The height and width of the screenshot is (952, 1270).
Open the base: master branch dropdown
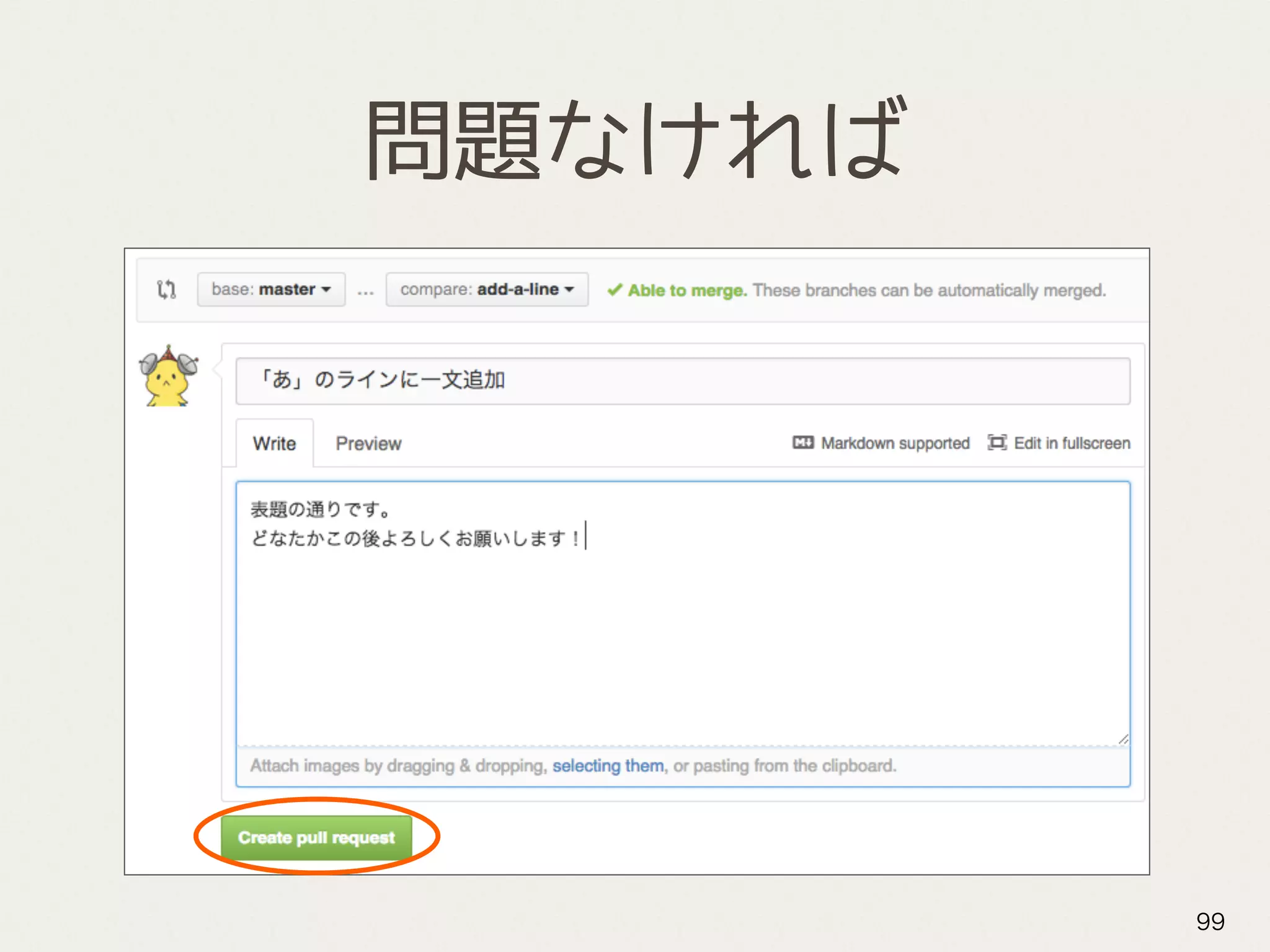(x=271, y=289)
